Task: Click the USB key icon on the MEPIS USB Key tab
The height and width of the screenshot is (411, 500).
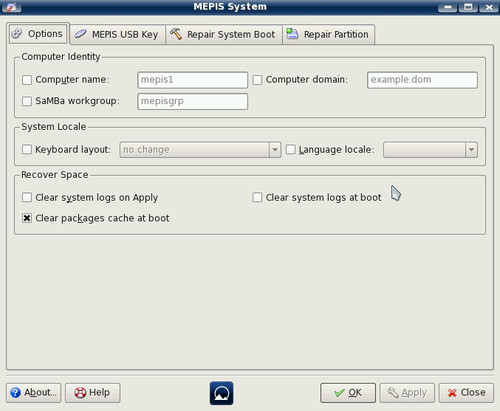Action: (x=80, y=34)
